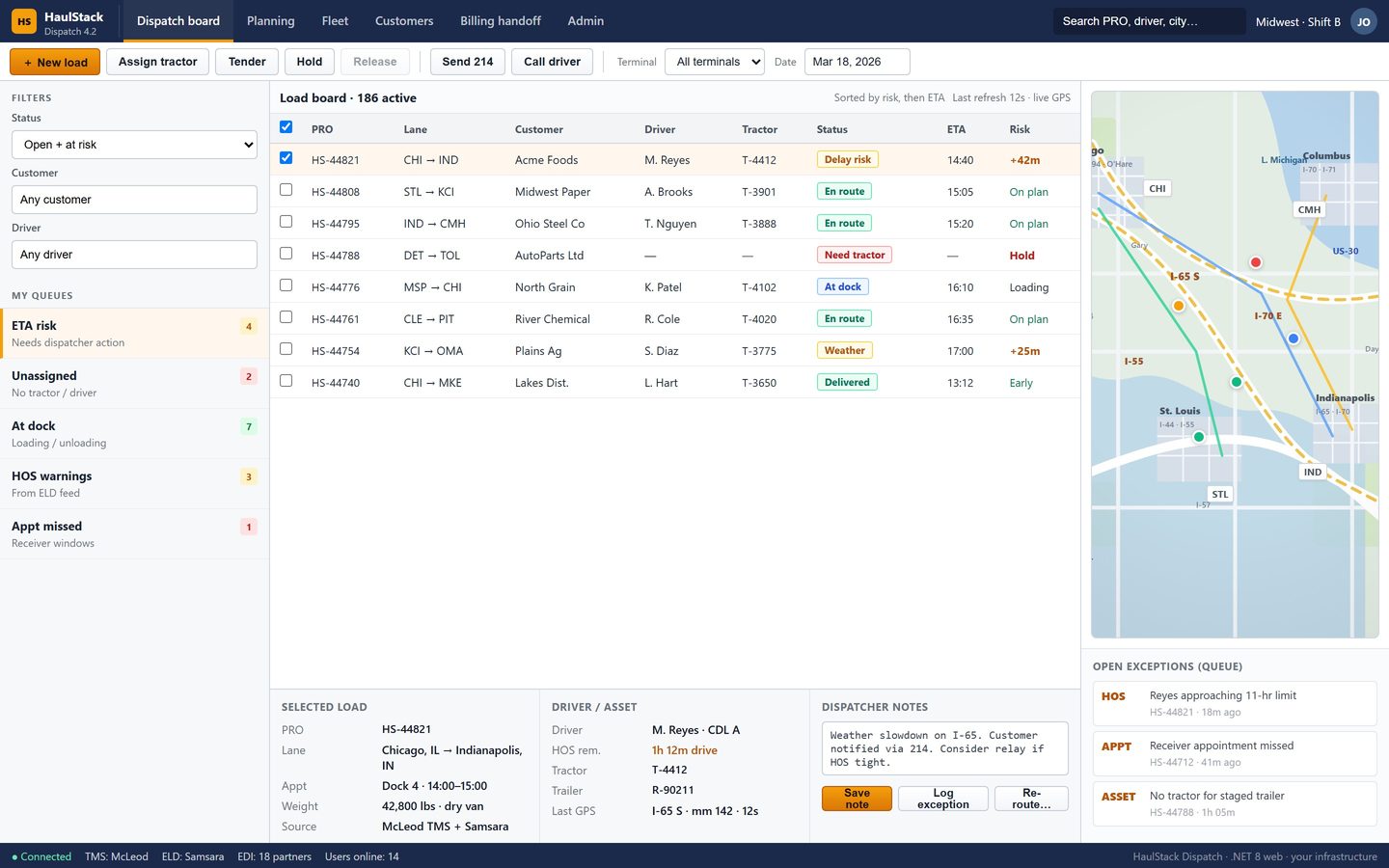Open the Status filter dropdown
Screen dimensions: 1389x868
click(134, 145)
